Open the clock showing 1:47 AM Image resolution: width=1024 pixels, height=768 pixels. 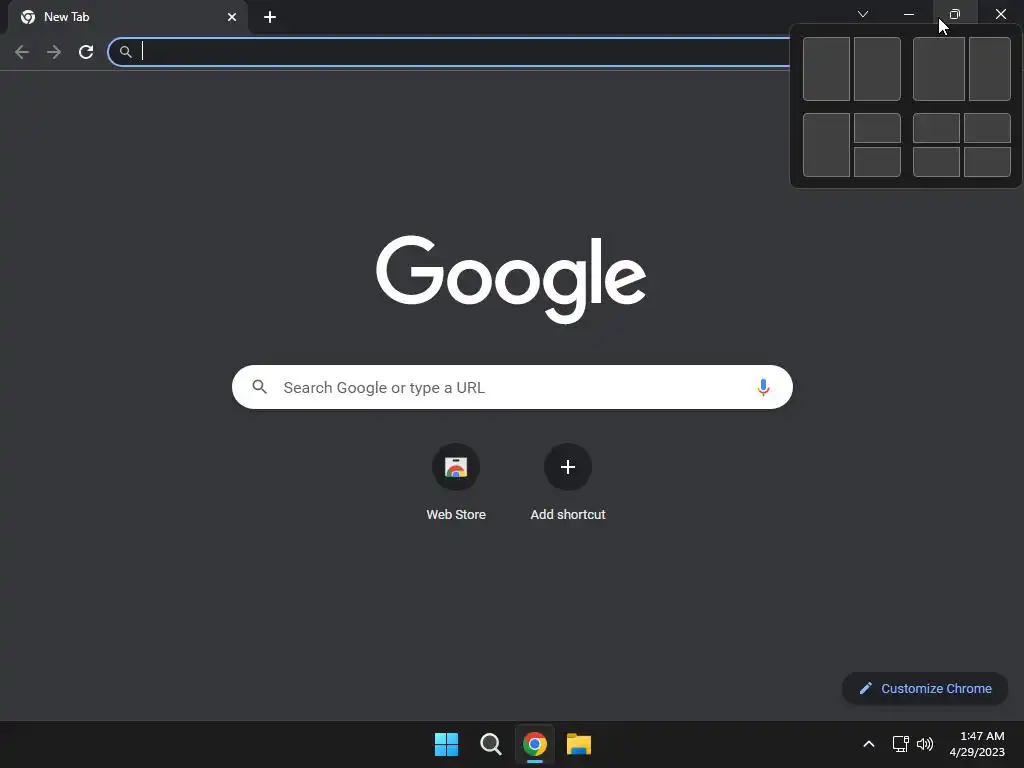pos(977,744)
